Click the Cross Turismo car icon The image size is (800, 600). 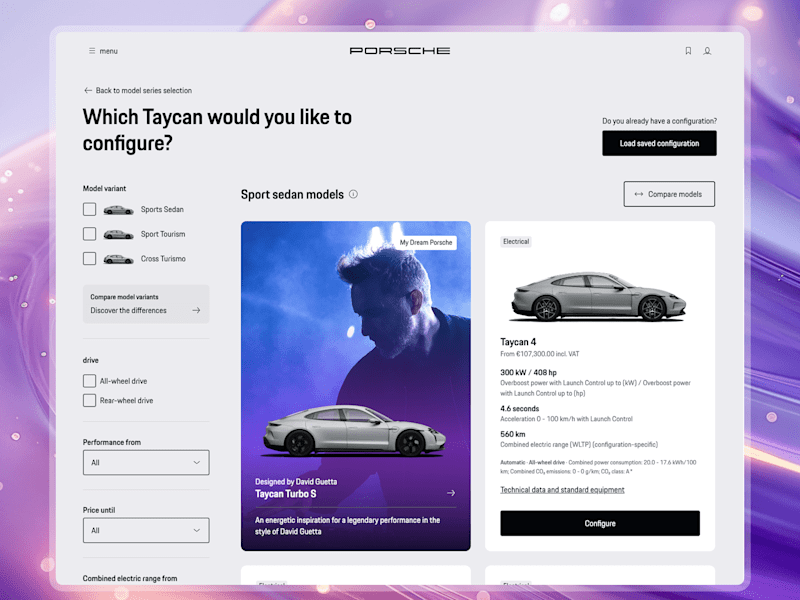pos(118,259)
